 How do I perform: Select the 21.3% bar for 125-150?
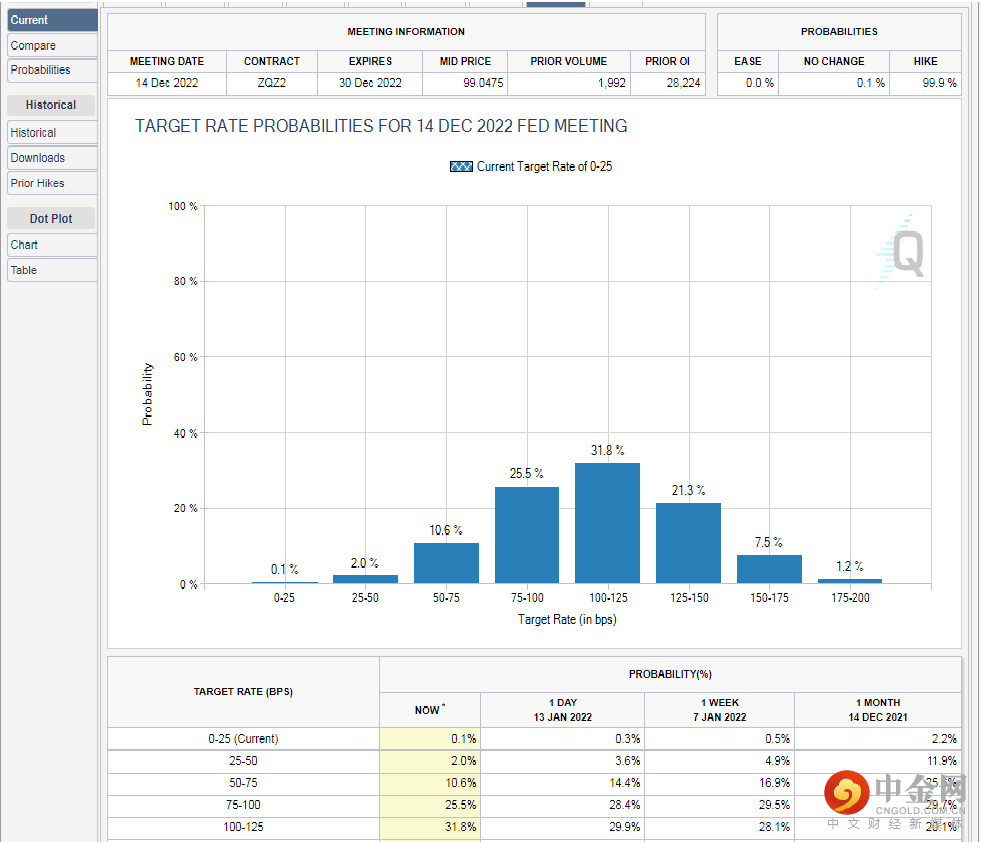click(x=688, y=543)
